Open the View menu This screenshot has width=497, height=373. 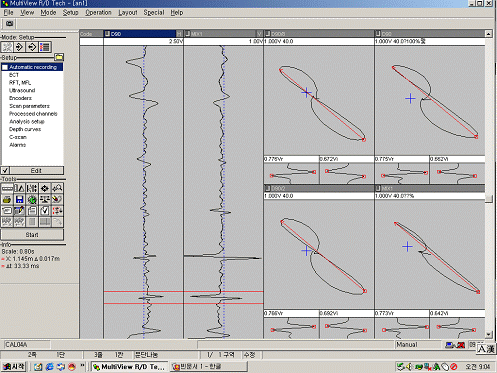pyautogui.click(x=27, y=13)
